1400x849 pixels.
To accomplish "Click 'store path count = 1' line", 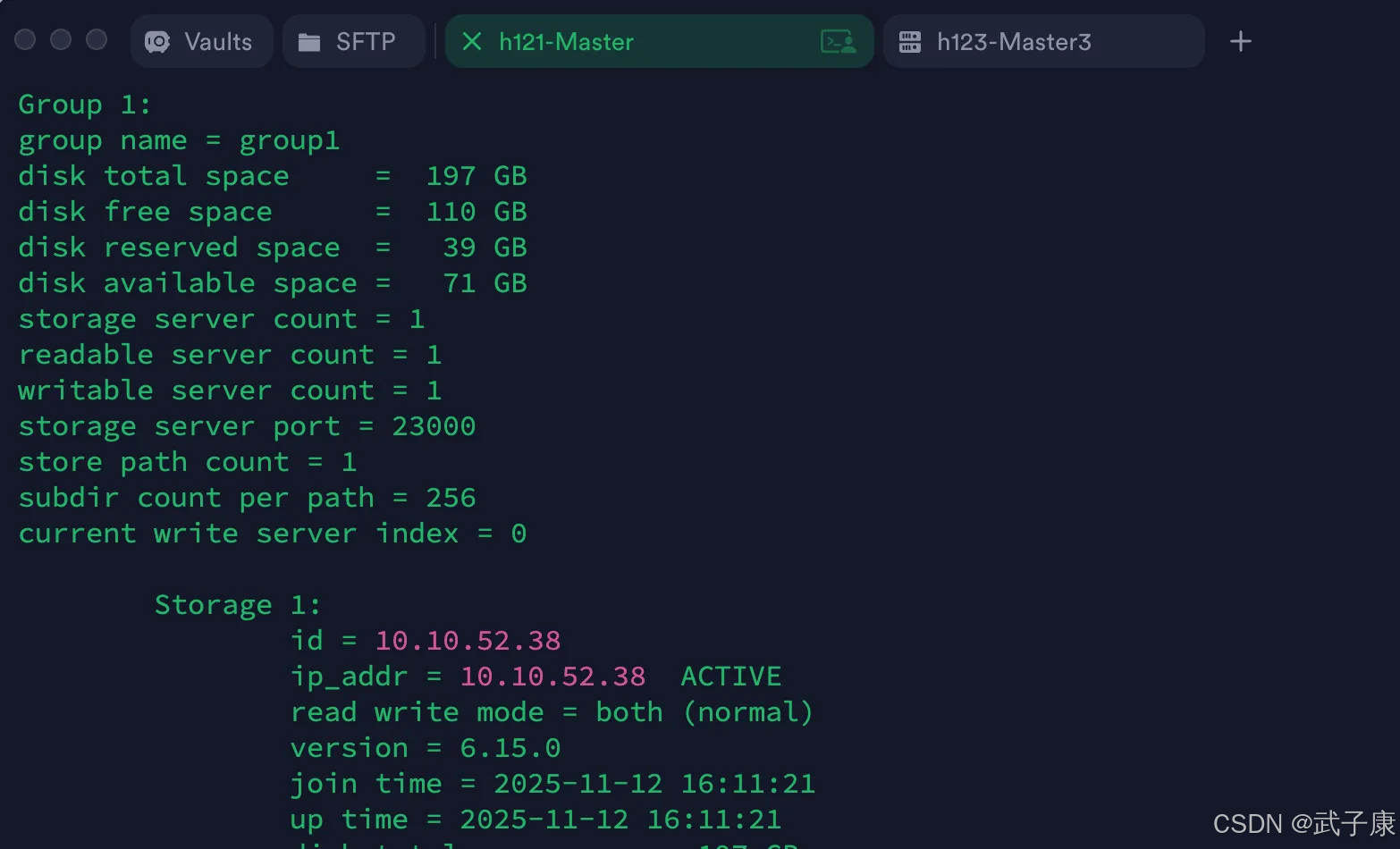I will 187,462.
